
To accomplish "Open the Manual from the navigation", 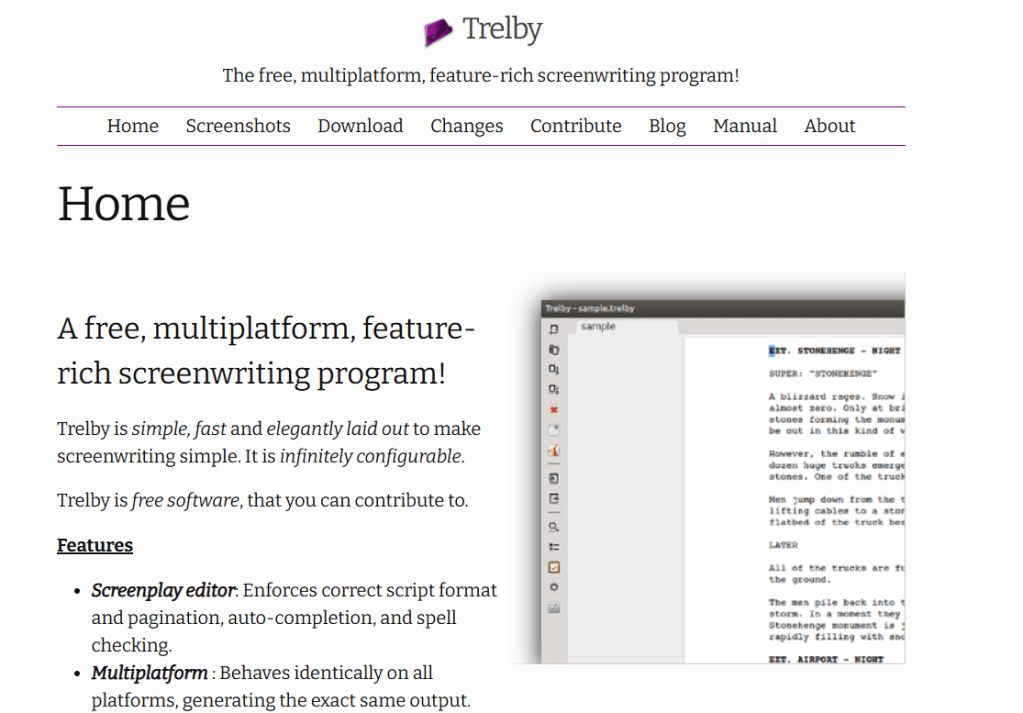I will tap(745, 126).
